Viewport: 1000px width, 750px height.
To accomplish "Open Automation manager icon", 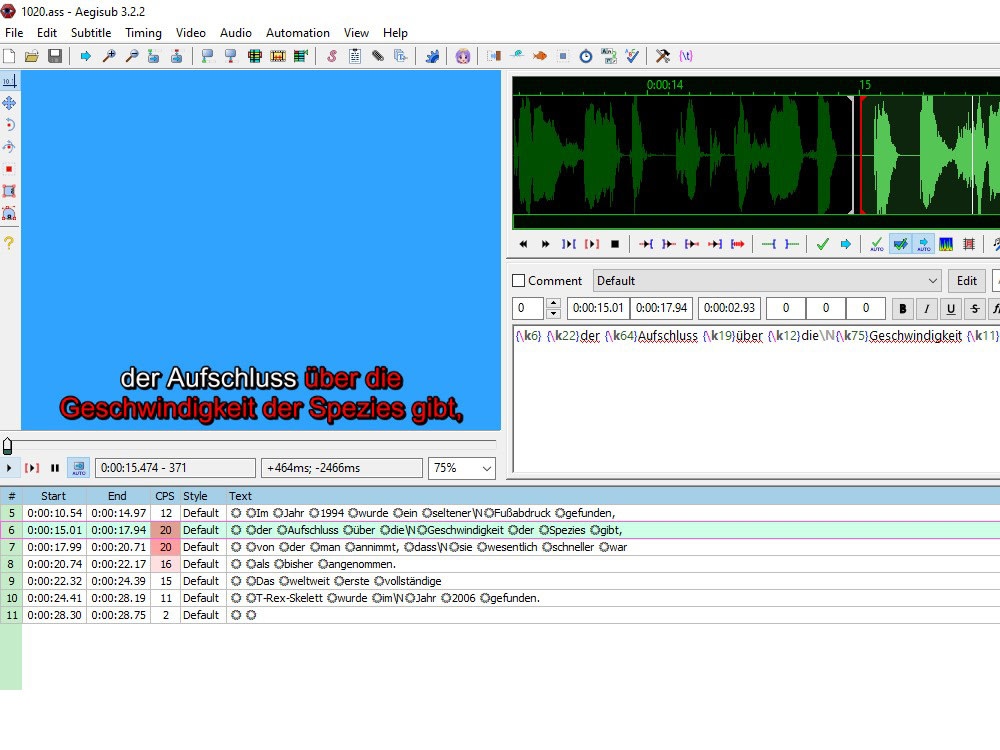I will coord(432,56).
